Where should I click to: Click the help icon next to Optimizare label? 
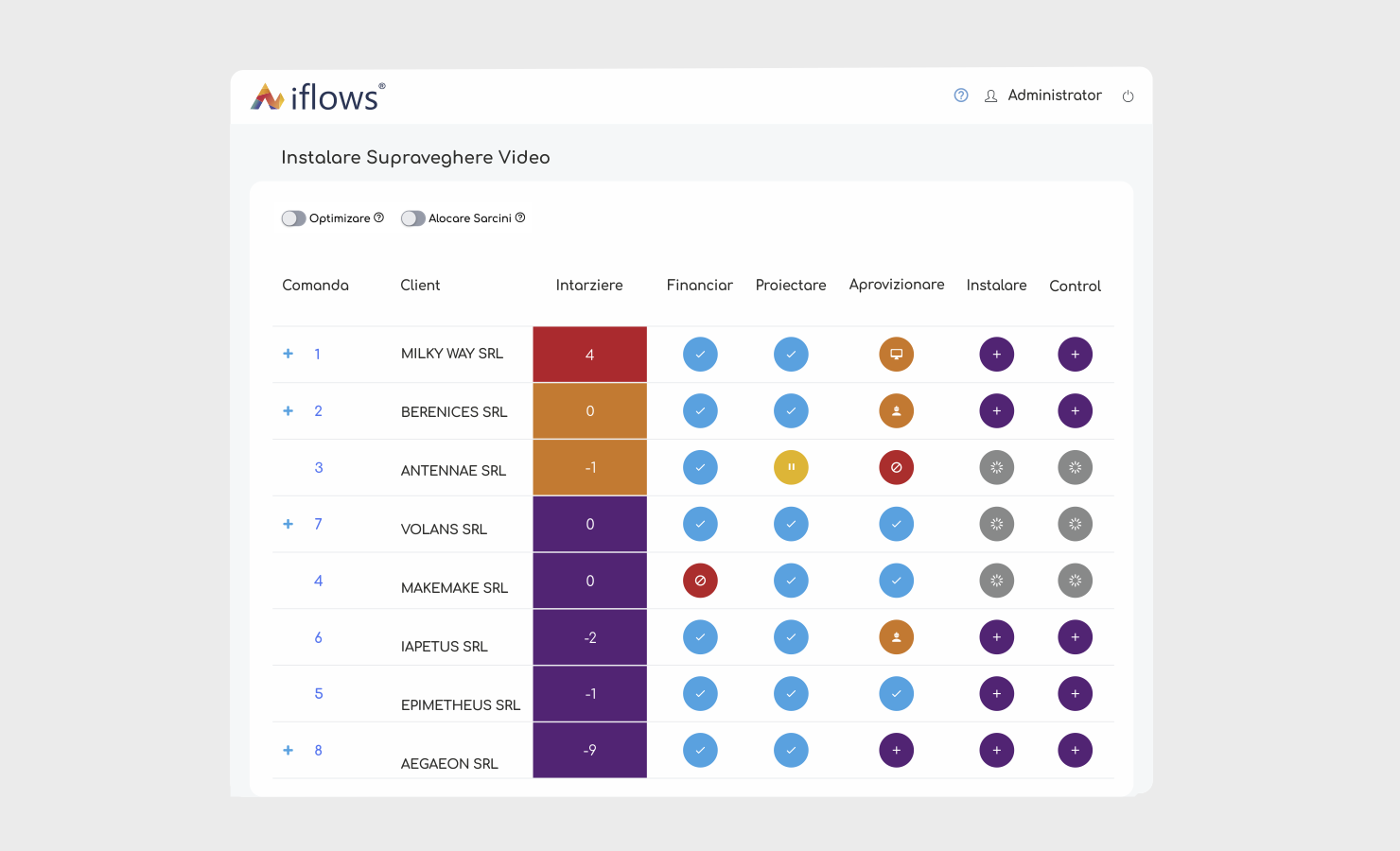pos(378,217)
